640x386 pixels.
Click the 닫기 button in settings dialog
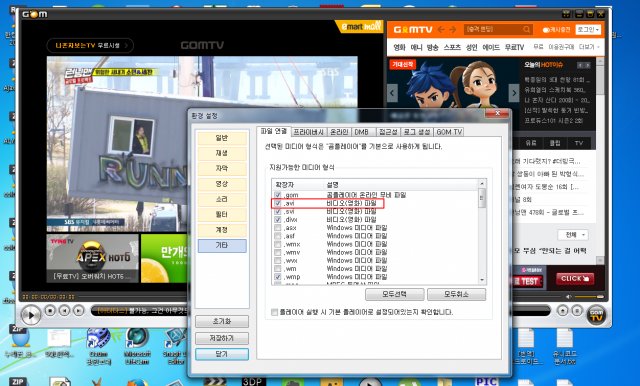222,354
